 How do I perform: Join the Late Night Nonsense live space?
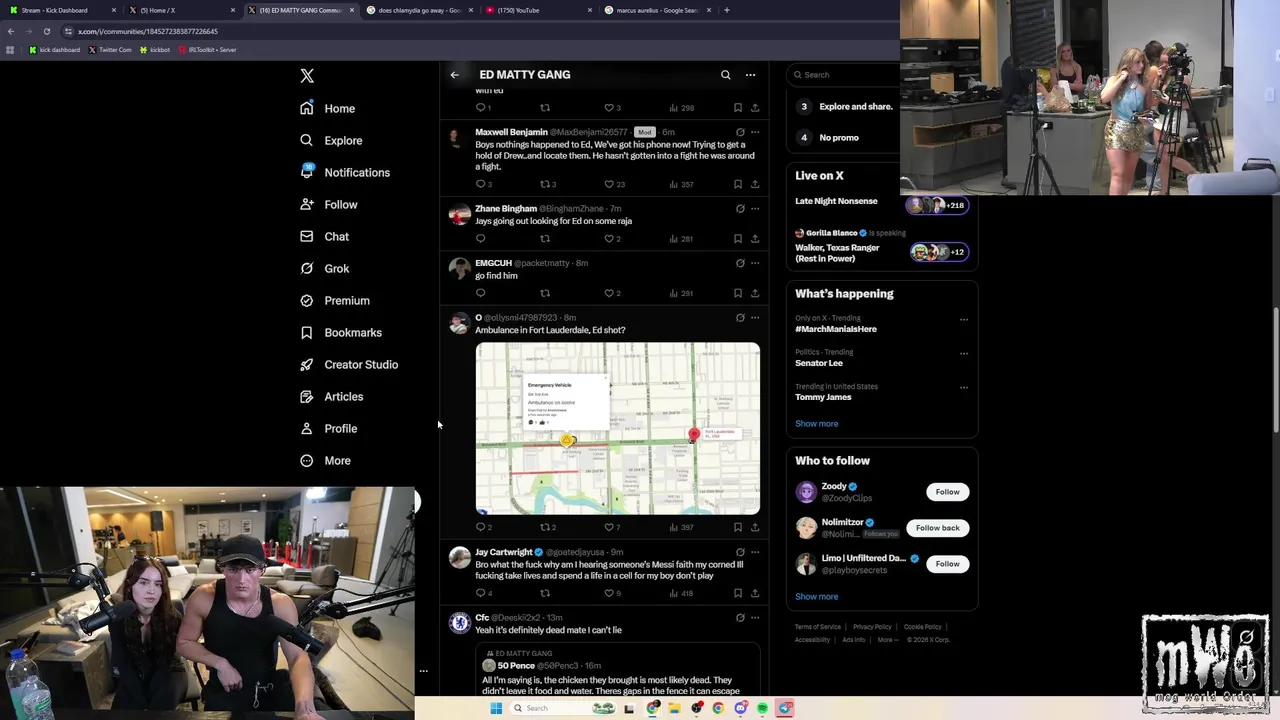tap(881, 204)
